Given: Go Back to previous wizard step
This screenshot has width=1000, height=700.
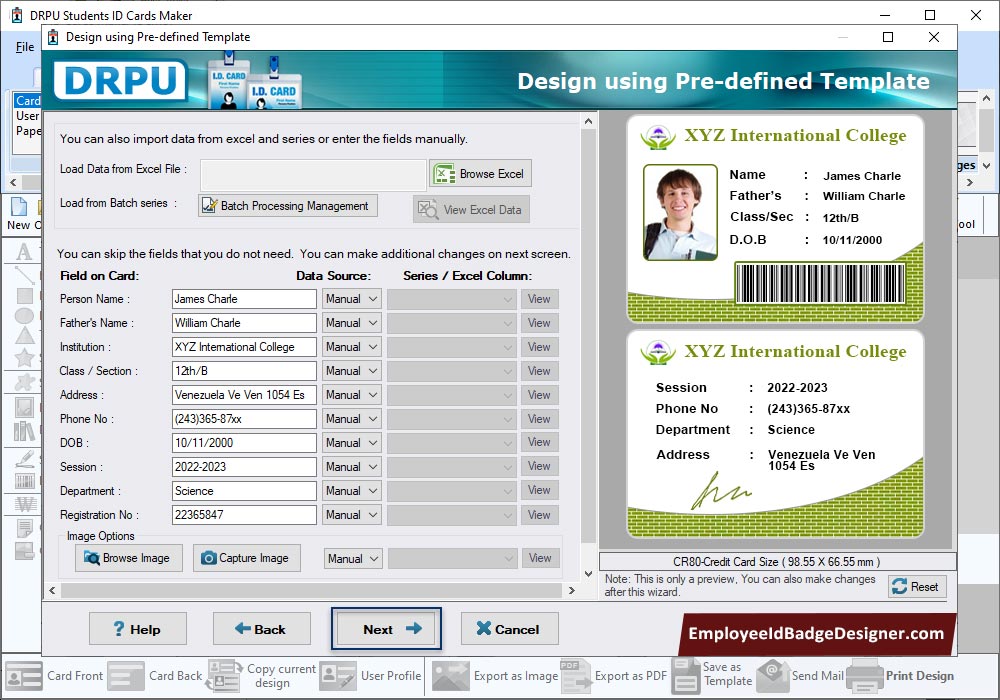Looking at the screenshot, I should tap(261, 629).
